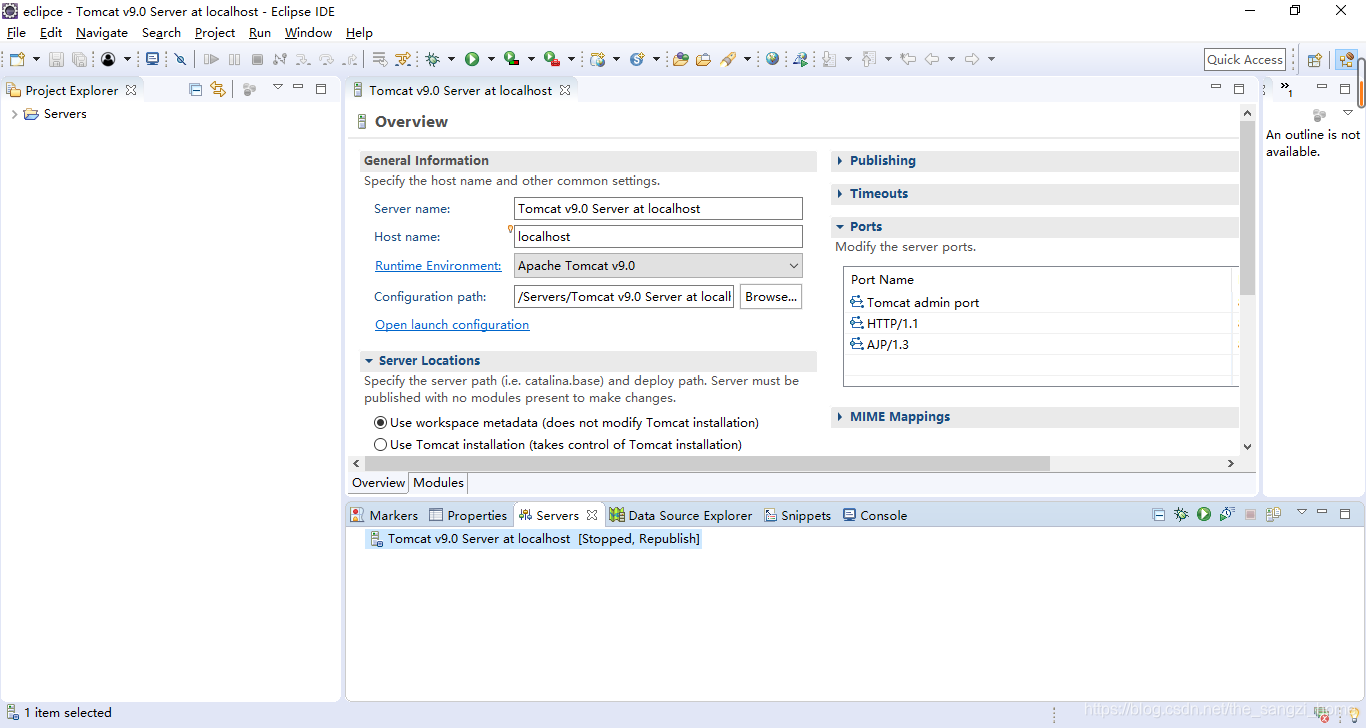The width and height of the screenshot is (1366, 728).
Task: Click the green Run icon in main toolbar
Action: click(x=472, y=59)
